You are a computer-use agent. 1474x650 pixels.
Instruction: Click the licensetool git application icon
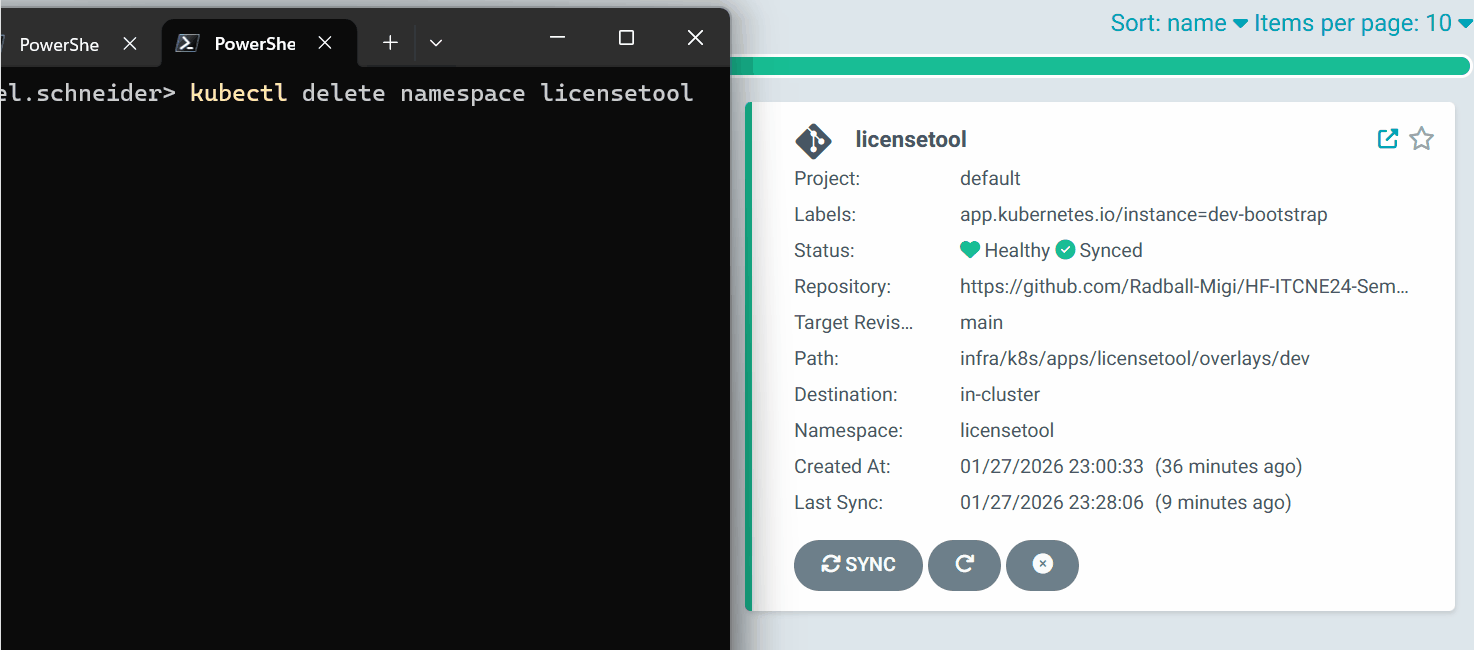point(813,141)
